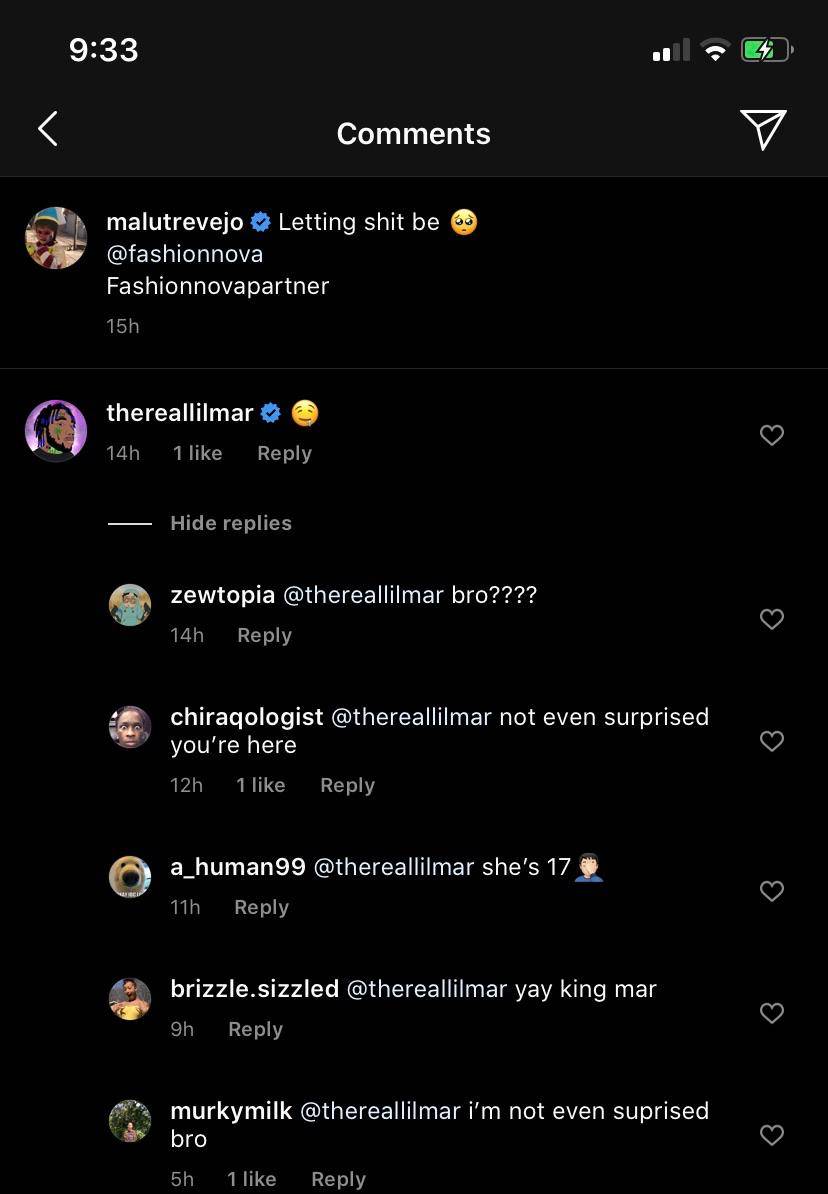View thereallilmar's avatar

point(56,431)
